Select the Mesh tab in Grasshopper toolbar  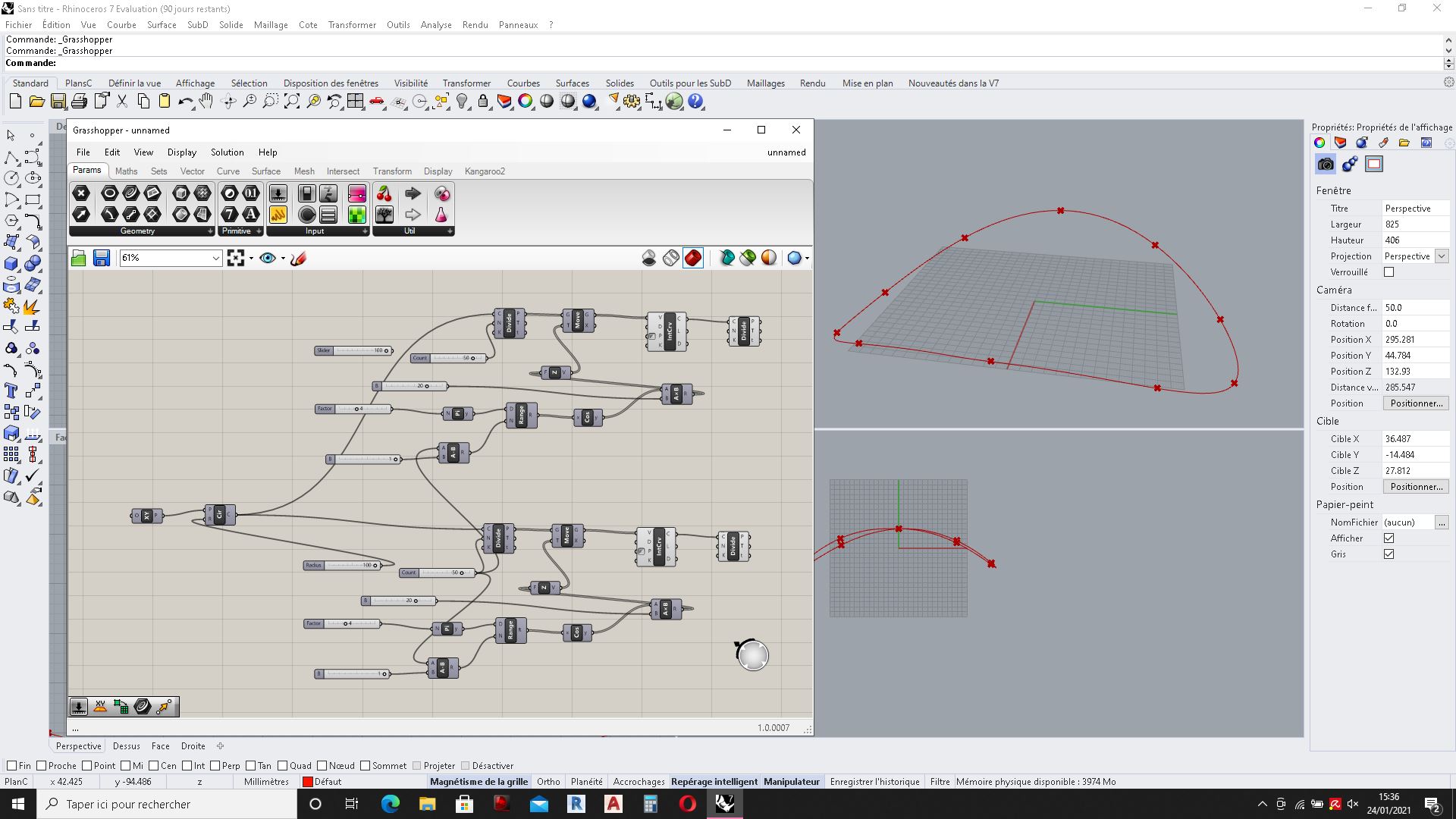point(303,170)
